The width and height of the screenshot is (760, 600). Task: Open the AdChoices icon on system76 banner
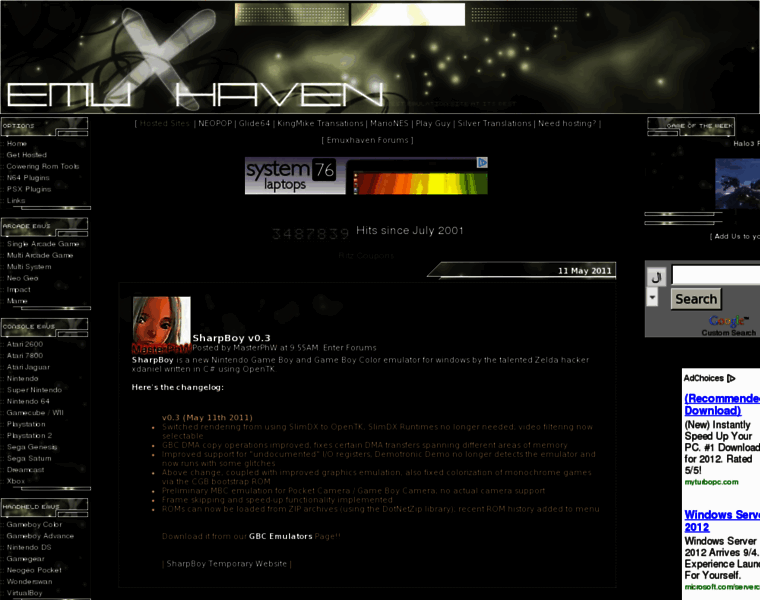coord(482,162)
